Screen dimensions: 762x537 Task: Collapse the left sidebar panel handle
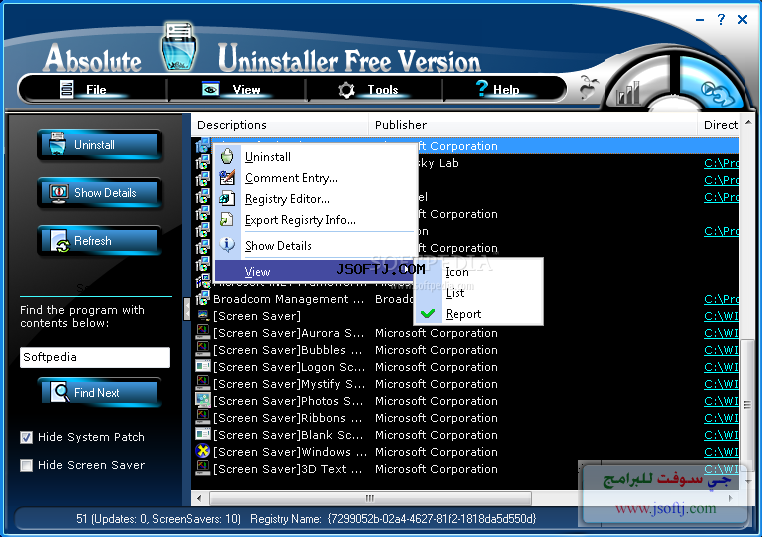tap(187, 309)
